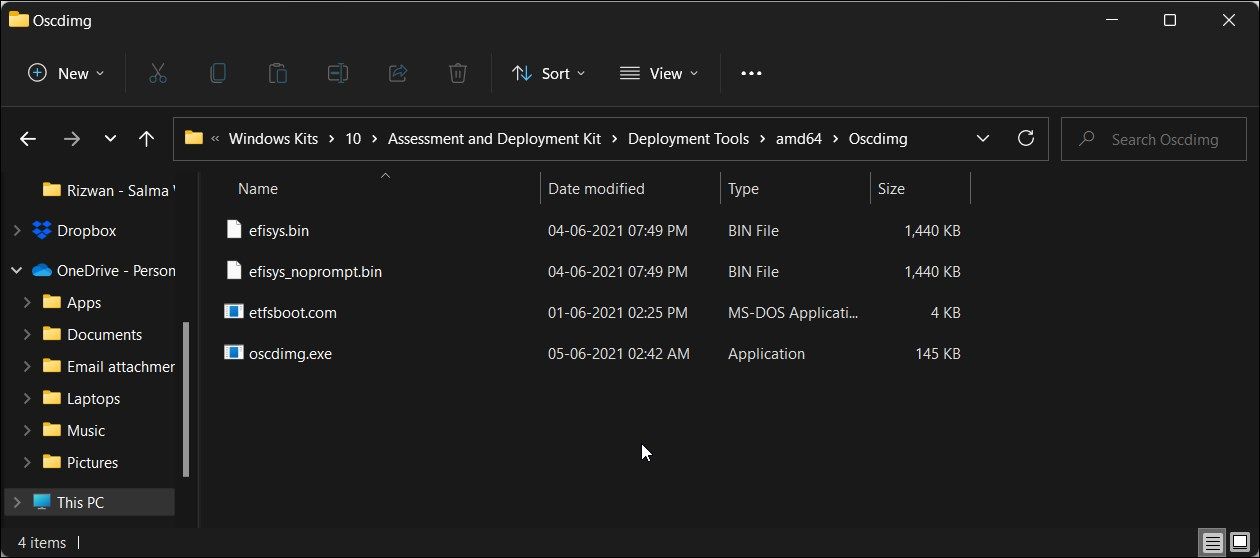Expand the Email attachments folder node
The height and width of the screenshot is (558, 1260).
tap(28, 366)
